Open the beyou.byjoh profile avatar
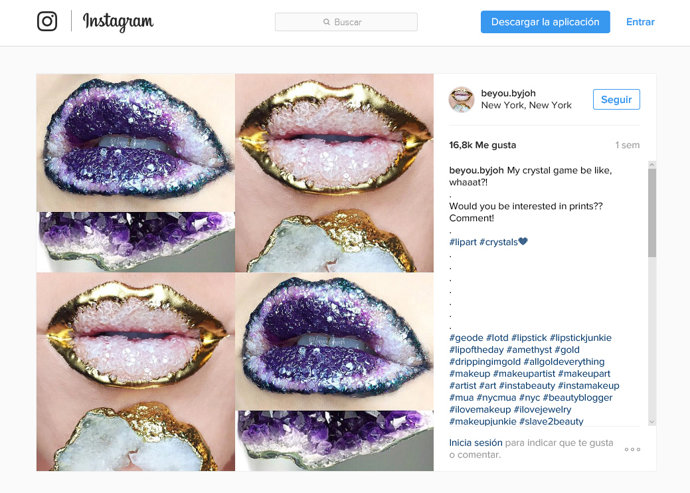 461,98
